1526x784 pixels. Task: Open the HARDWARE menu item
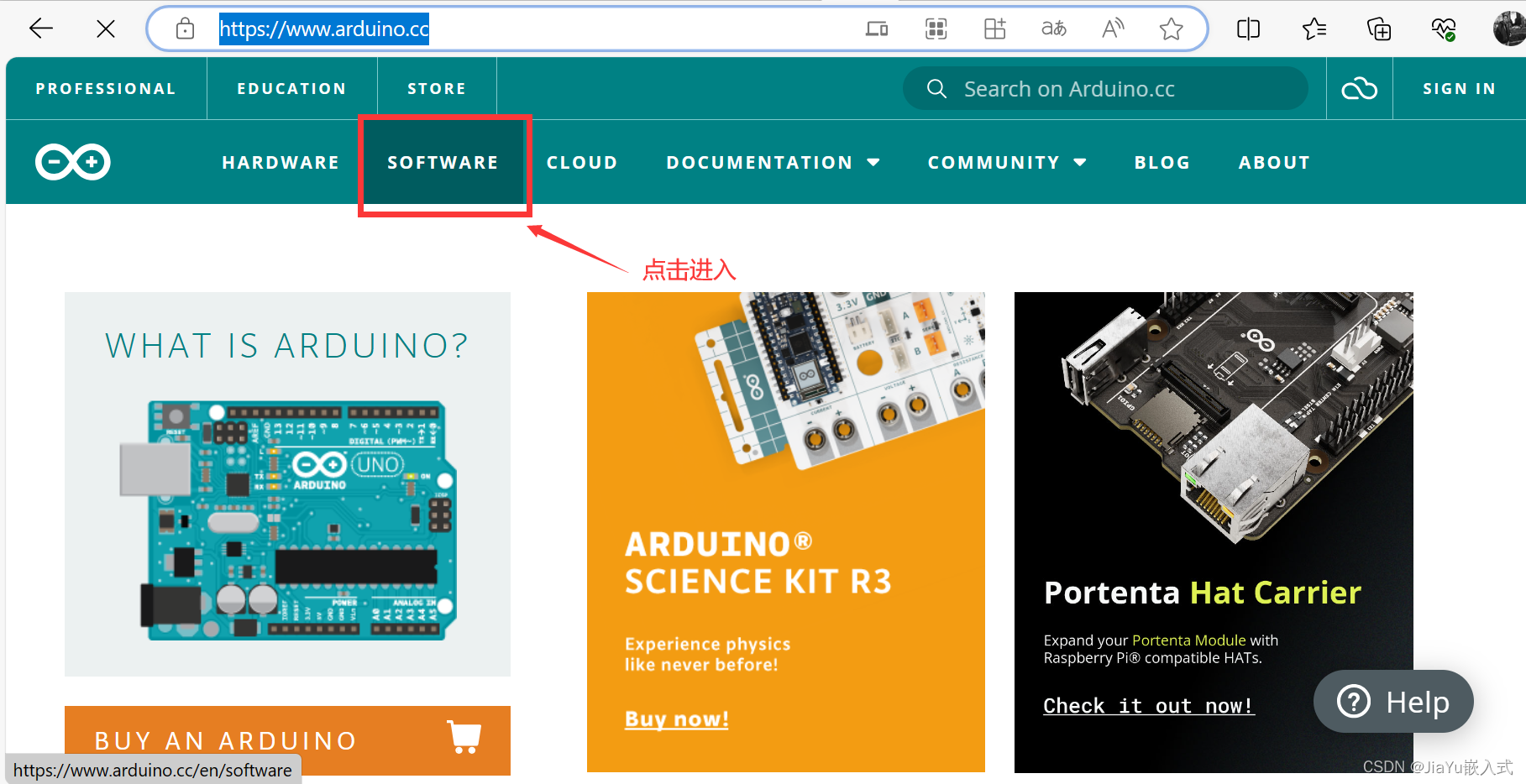(x=281, y=162)
